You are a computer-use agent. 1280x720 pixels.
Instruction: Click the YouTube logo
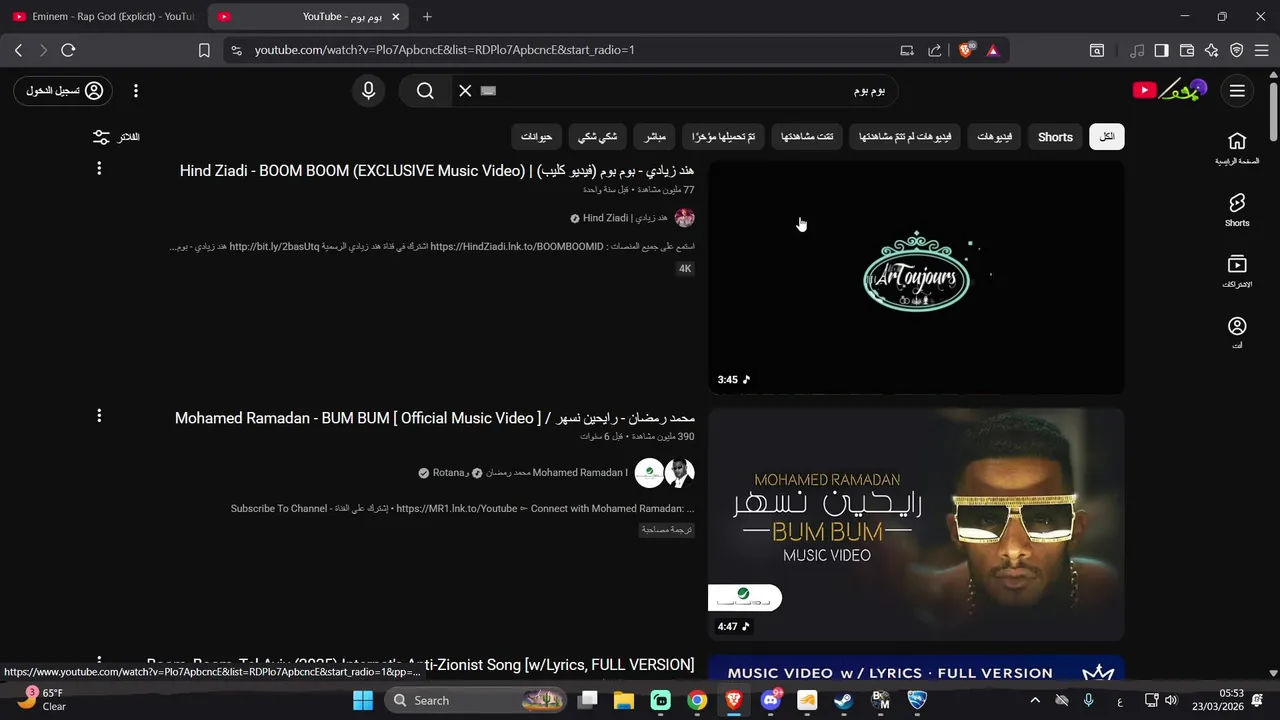[x=1170, y=90]
